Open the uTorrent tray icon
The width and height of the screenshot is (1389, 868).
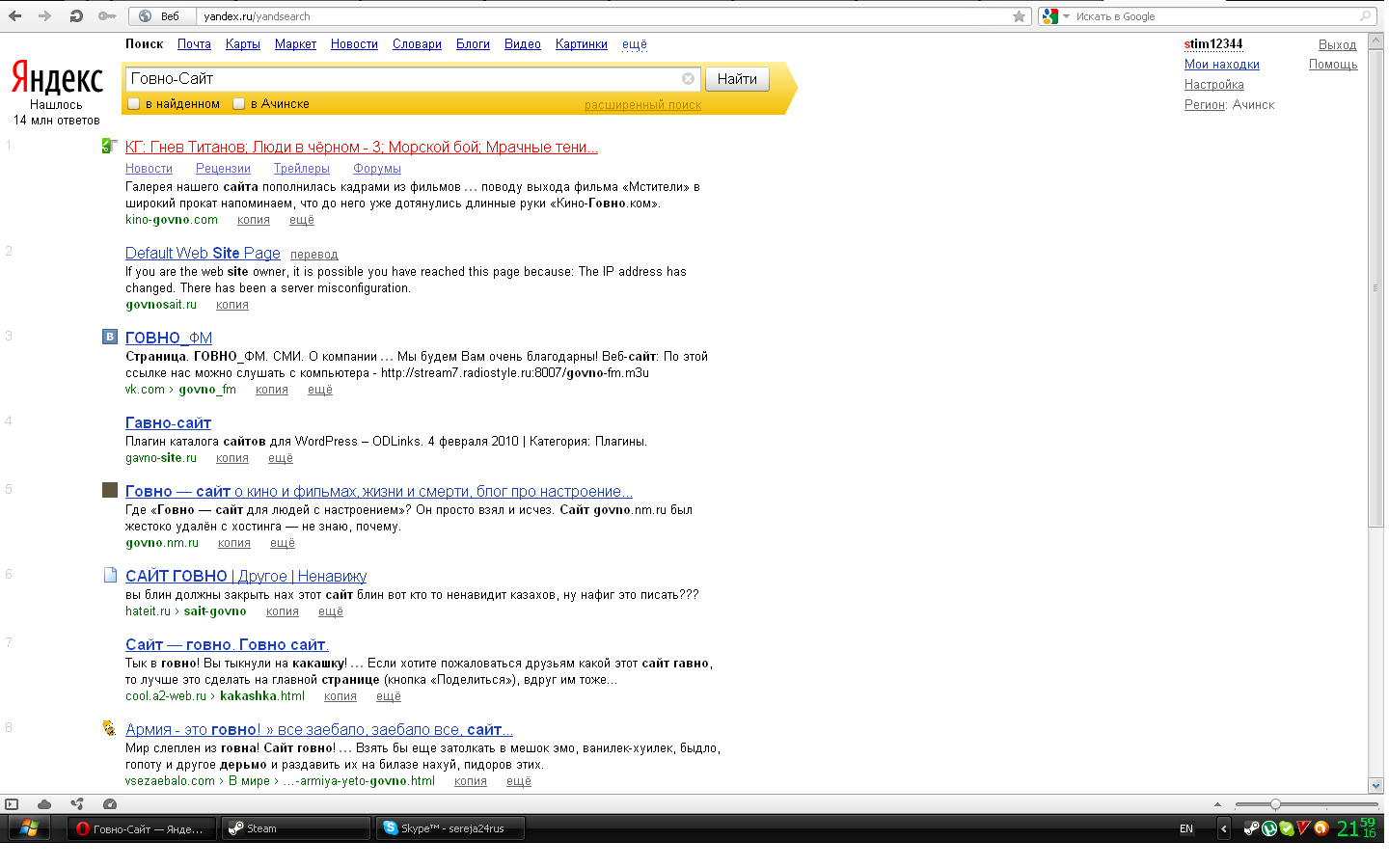pos(1269,828)
